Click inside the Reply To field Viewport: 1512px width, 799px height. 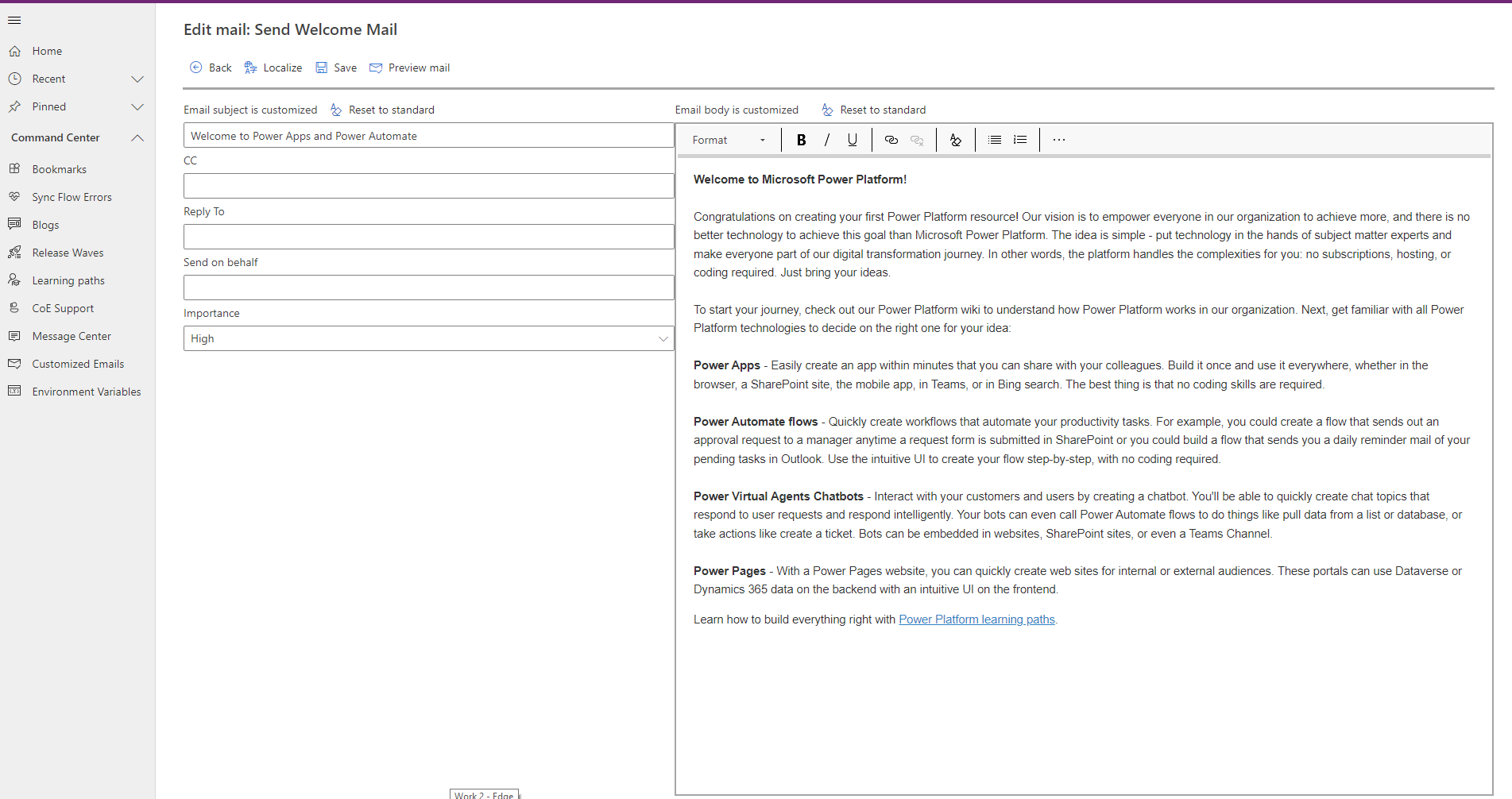(428, 236)
